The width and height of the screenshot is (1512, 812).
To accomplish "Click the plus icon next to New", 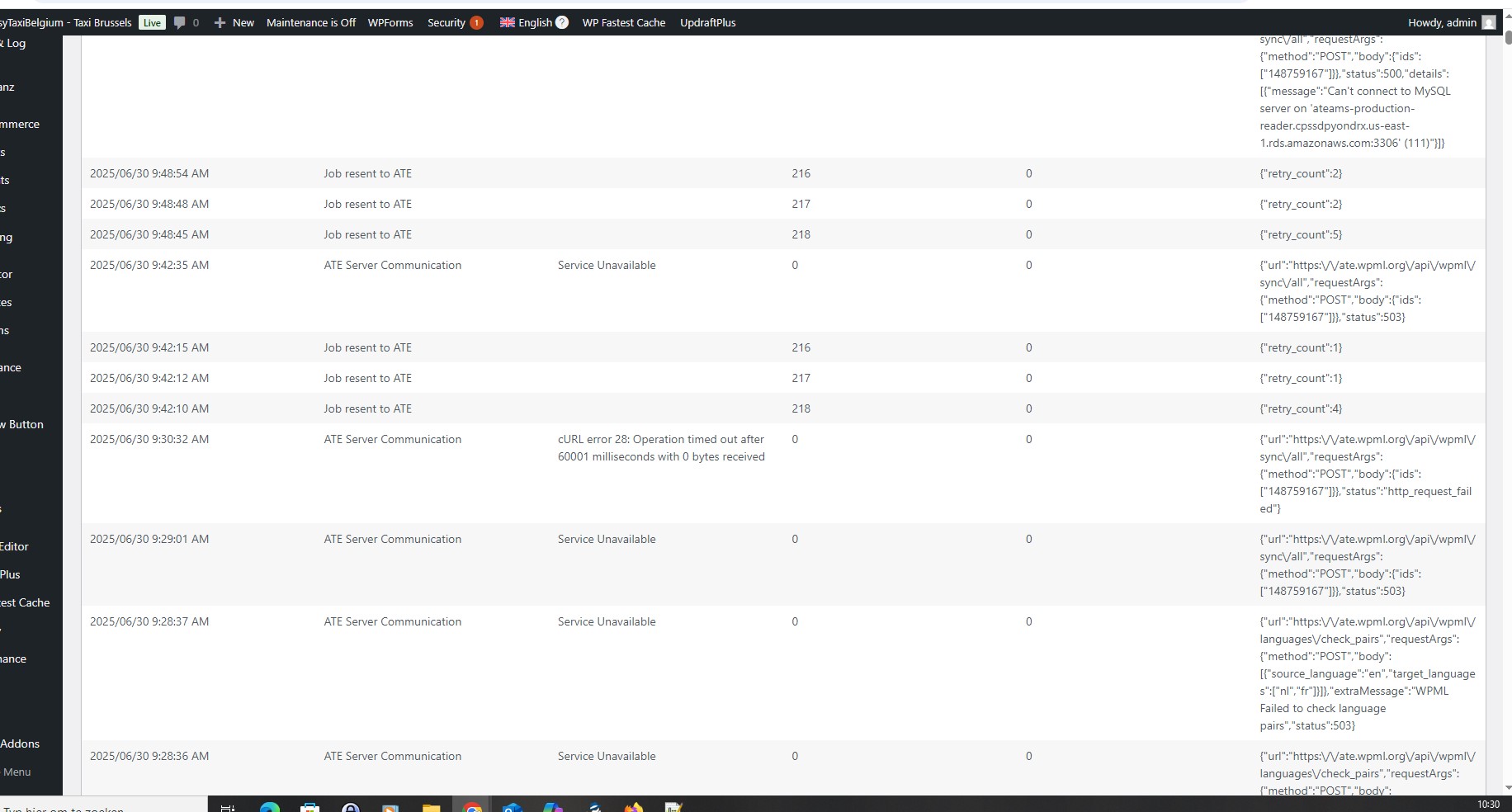I will [x=220, y=22].
